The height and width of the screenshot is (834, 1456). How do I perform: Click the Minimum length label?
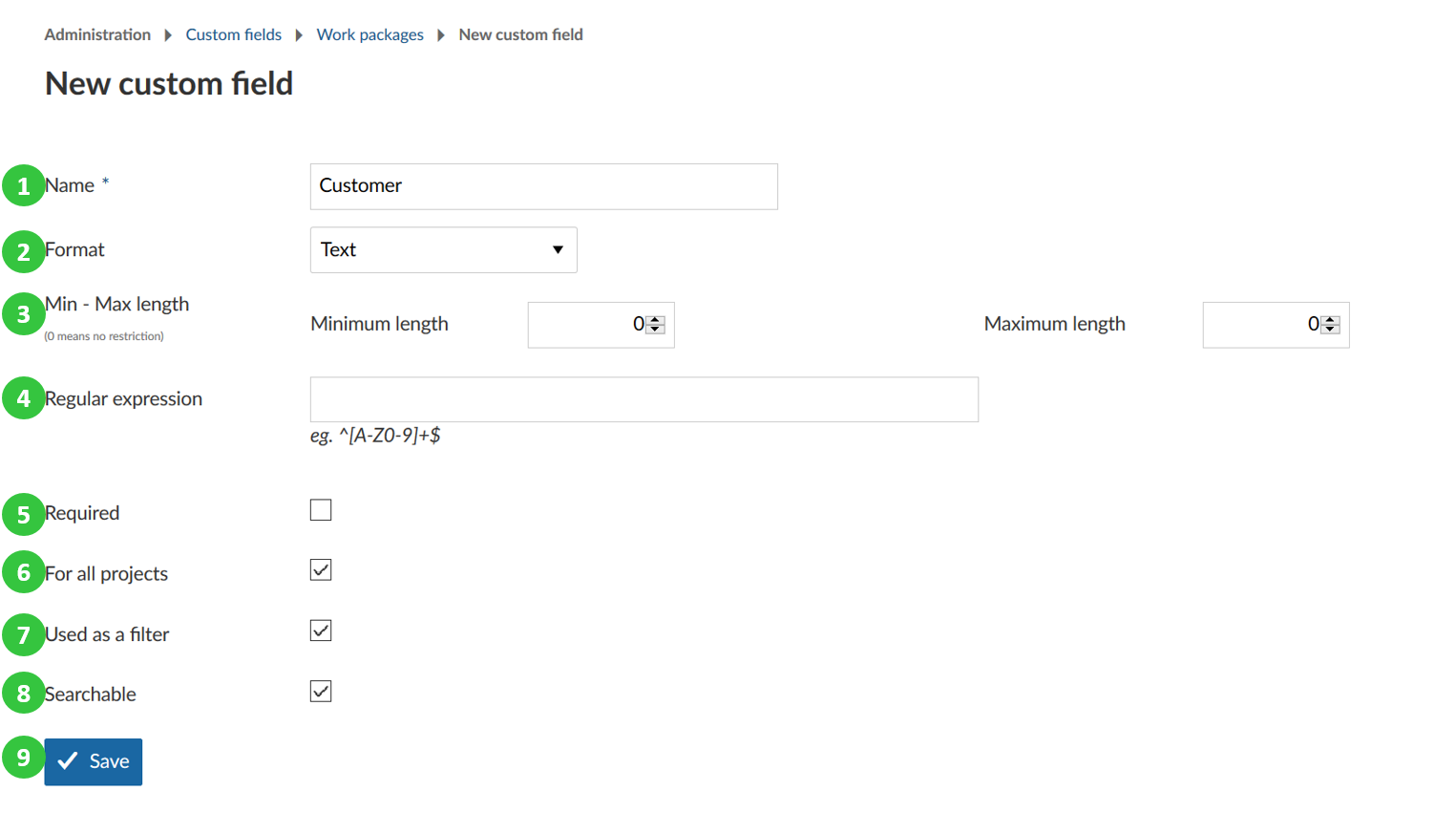[379, 324]
